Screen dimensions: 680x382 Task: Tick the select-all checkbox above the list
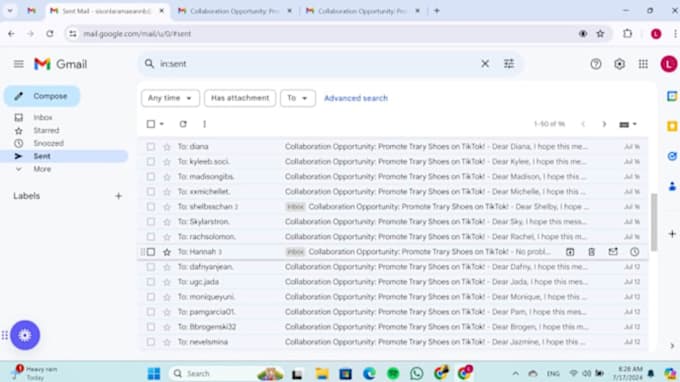(x=150, y=124)
